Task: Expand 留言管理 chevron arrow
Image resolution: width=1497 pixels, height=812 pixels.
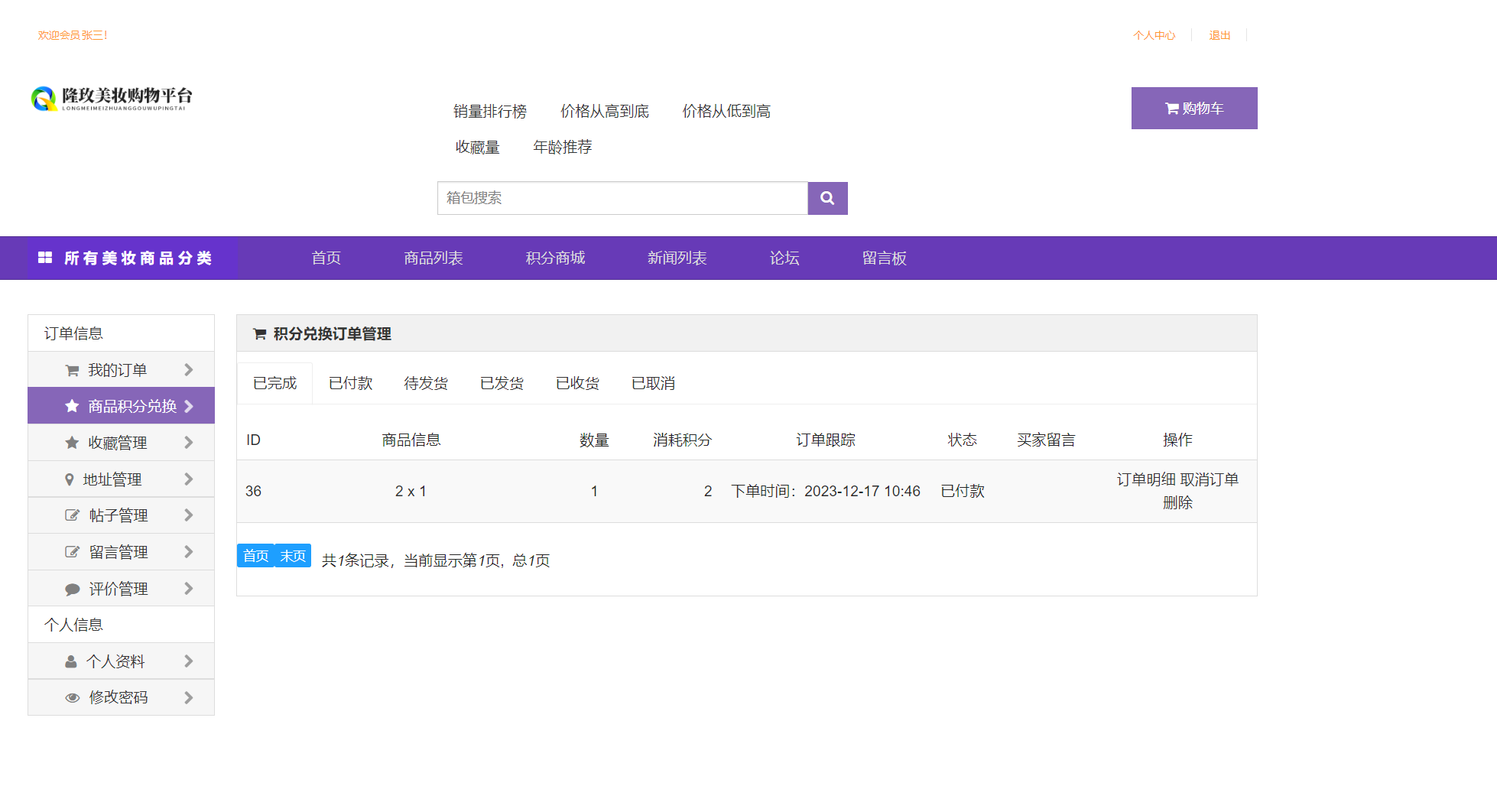Action: [189, 552]
